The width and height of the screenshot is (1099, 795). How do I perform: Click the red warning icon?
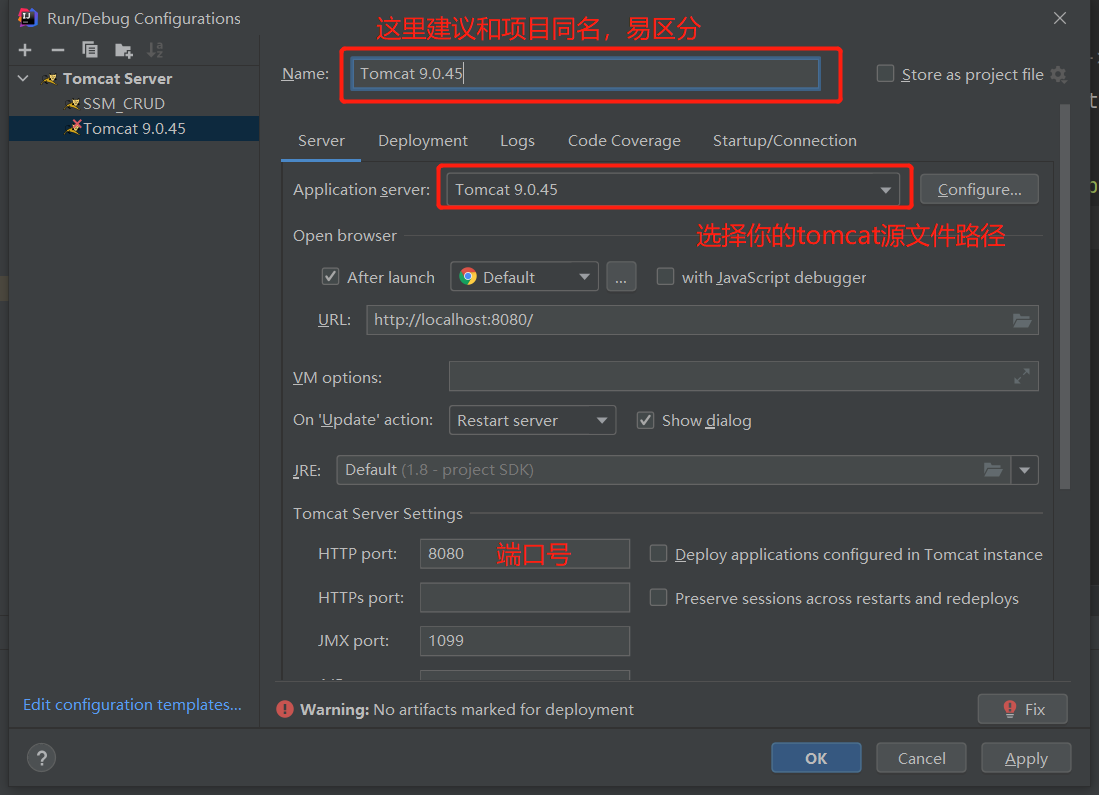285,709
